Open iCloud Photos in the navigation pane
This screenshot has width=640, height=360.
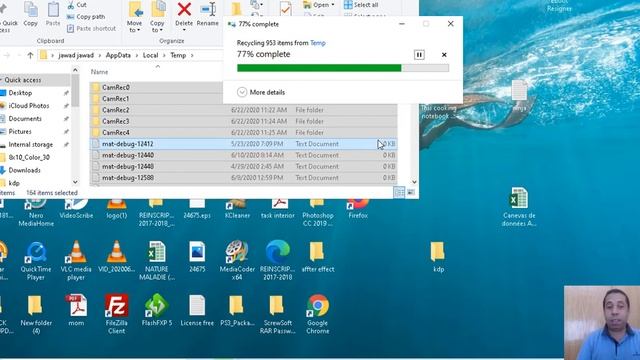(29, 106)
